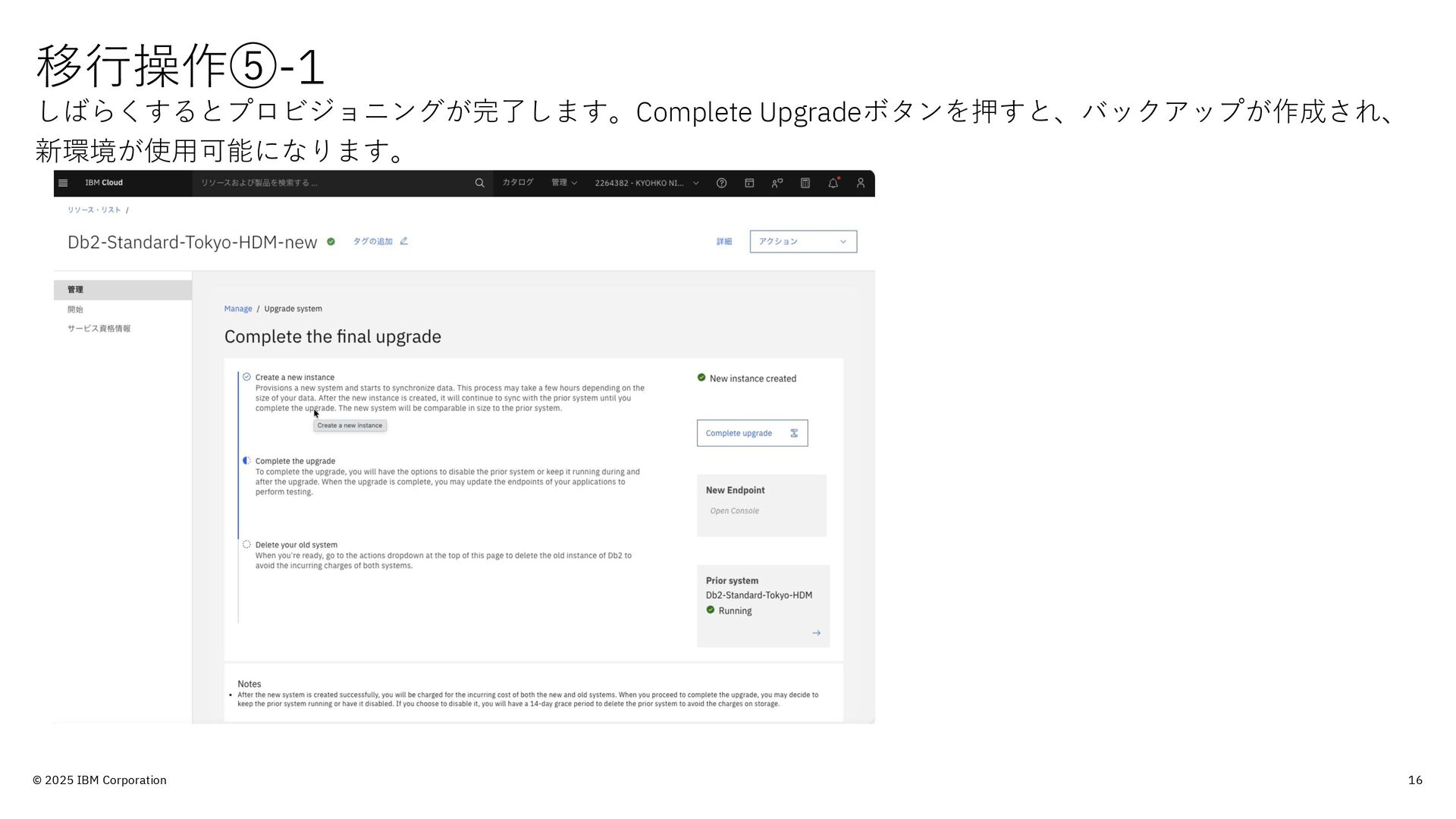1456x819 pixels.
Task: Click the search magnifier icon
Action: pyautogui.click(x=479, y=183)
